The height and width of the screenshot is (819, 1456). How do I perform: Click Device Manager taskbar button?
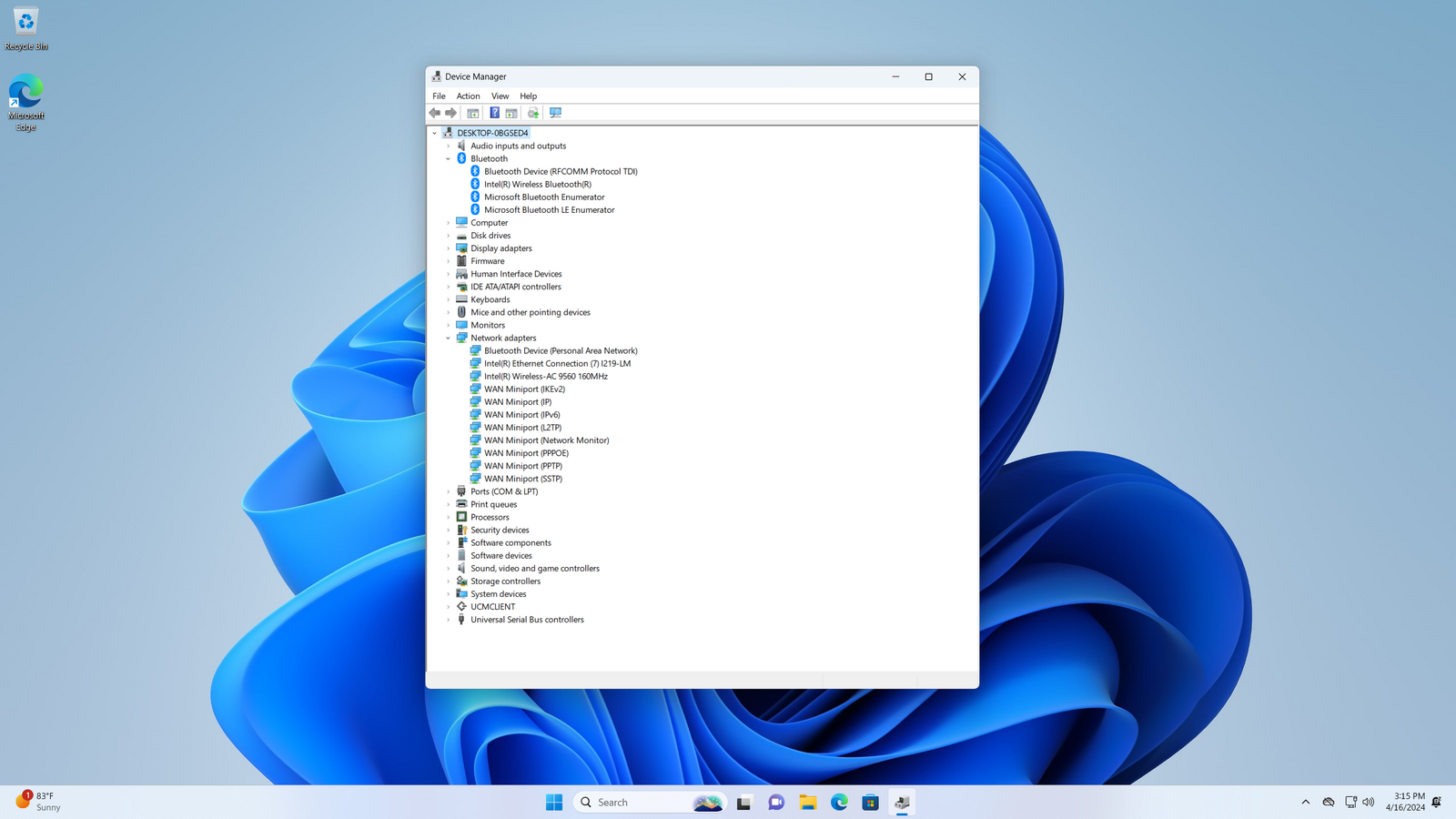click(902, 802)
